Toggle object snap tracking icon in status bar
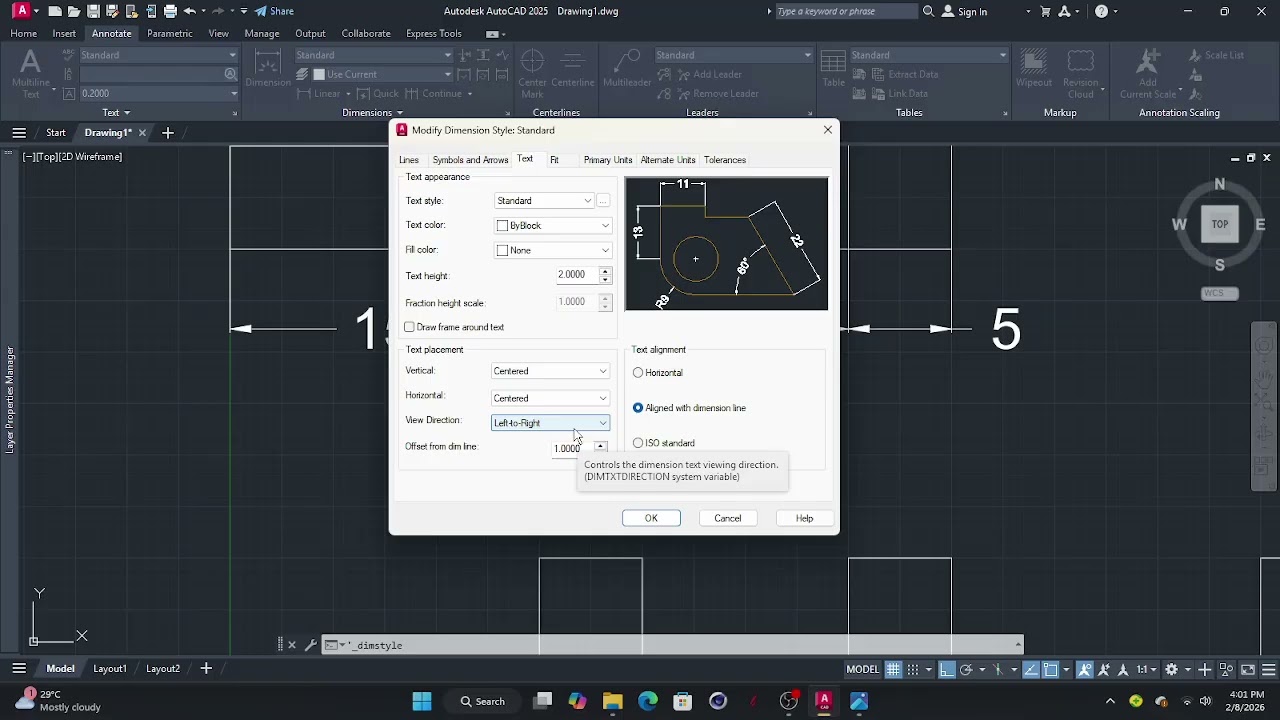This screenshot has width=1280, height=720. [x=1029, y=670]
